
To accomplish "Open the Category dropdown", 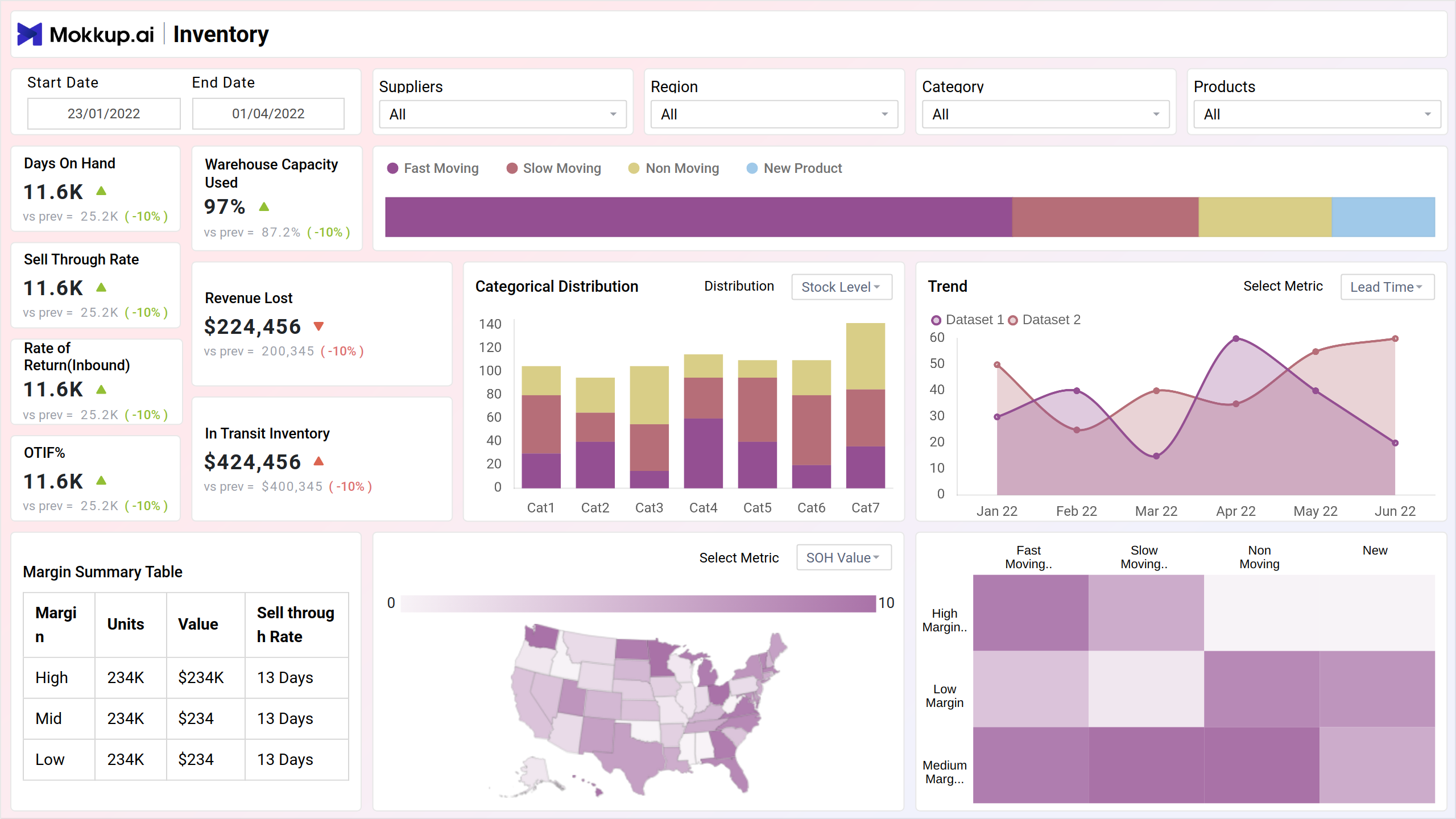I will (x=1045, y=114).
